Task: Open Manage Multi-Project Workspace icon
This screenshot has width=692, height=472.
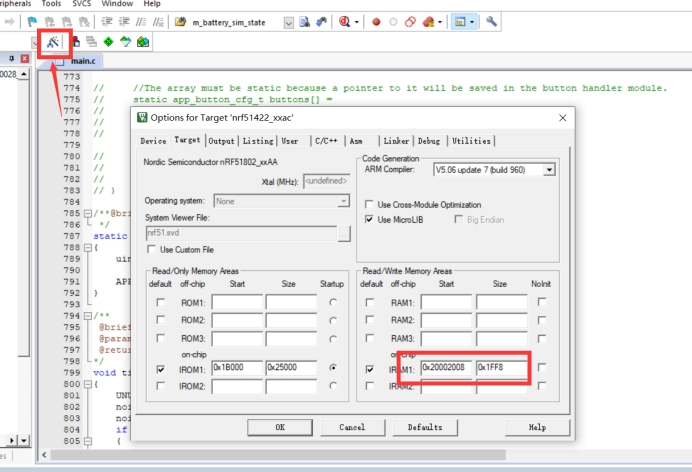Action: tap(91, 42)
